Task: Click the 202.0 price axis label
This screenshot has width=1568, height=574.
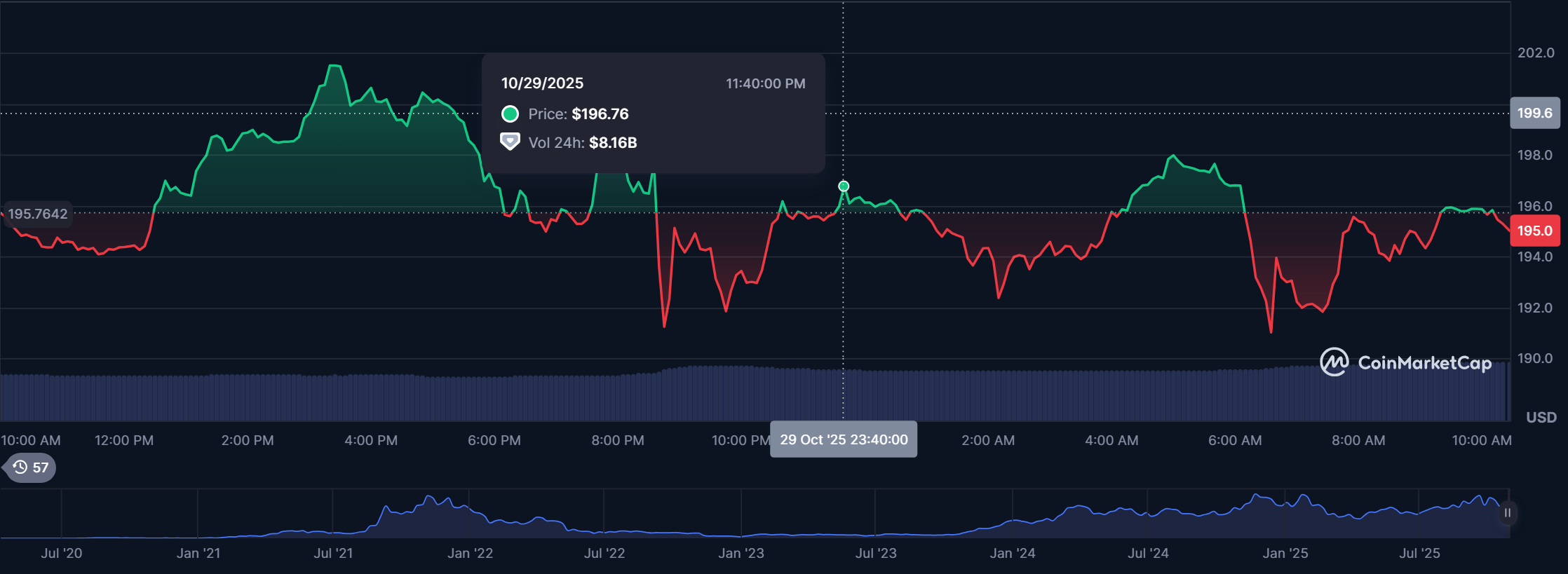Action: point(1536,53)
